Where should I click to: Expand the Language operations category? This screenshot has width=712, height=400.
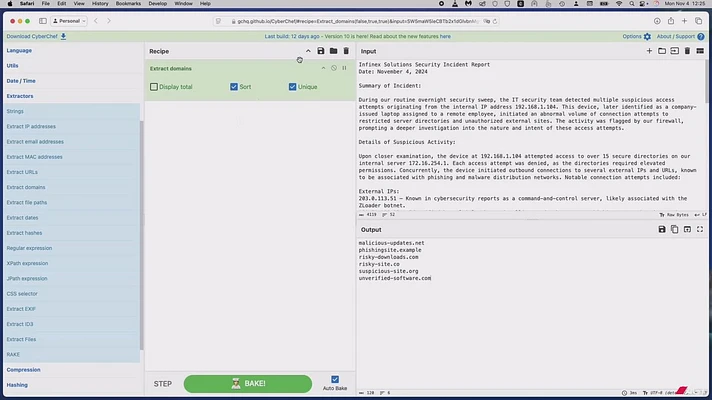(19, 50)
